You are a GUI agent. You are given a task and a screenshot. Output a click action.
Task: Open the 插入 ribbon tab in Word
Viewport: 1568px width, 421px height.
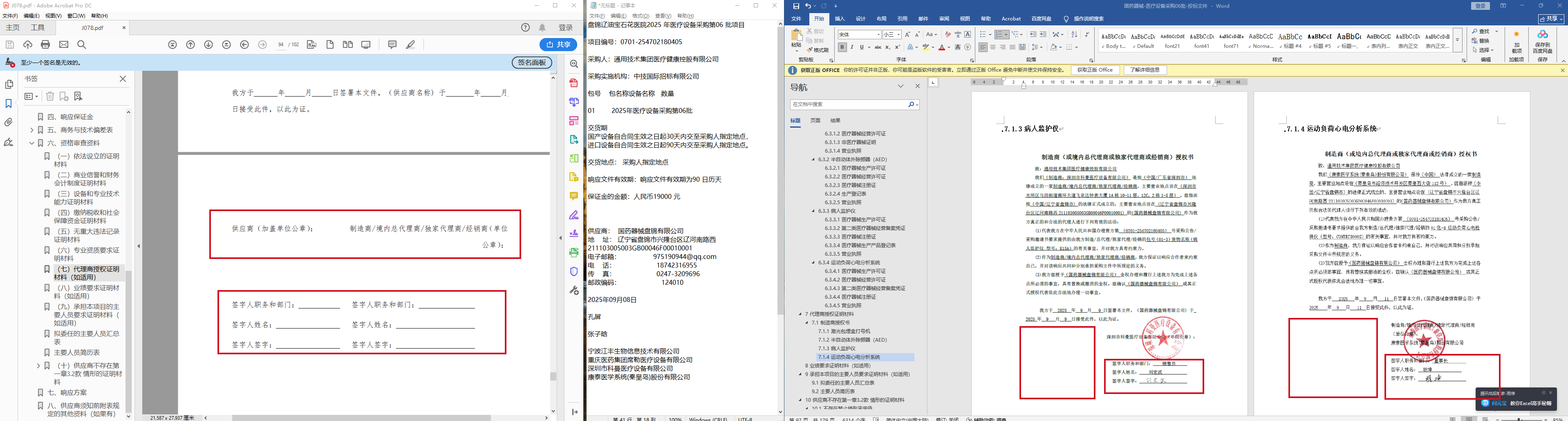tap(840, 19)
